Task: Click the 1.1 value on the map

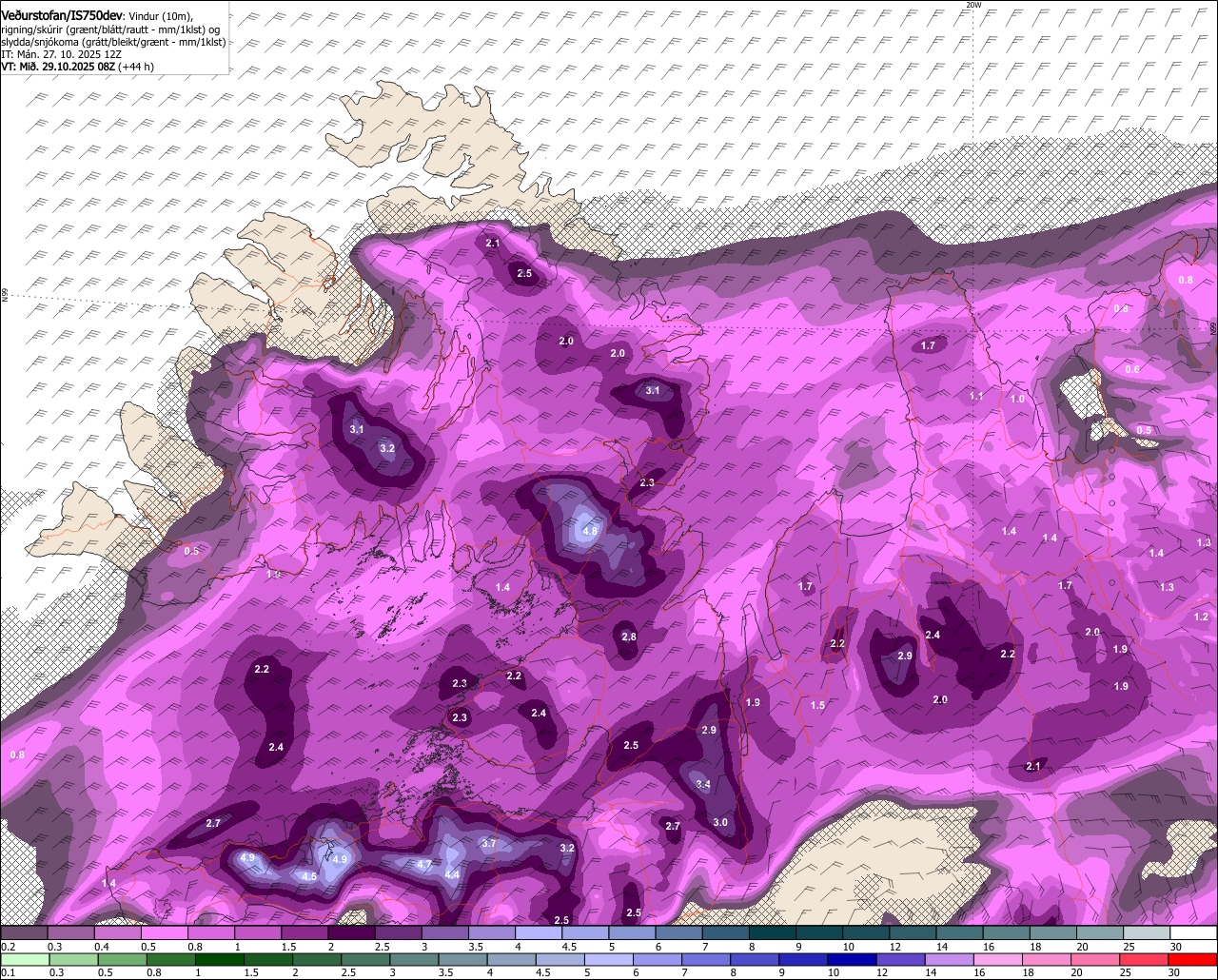Action: pos(976,396)
